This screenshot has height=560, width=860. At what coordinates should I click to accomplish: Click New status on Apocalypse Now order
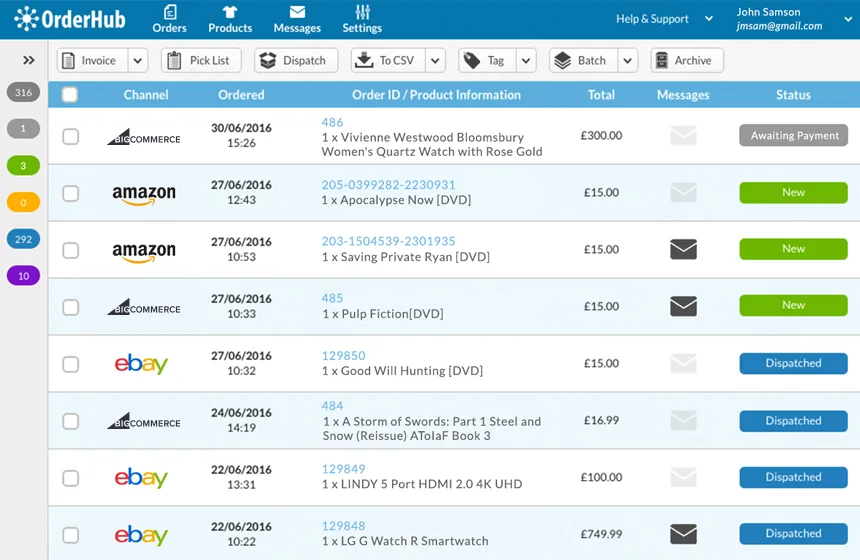coord(794,193)
